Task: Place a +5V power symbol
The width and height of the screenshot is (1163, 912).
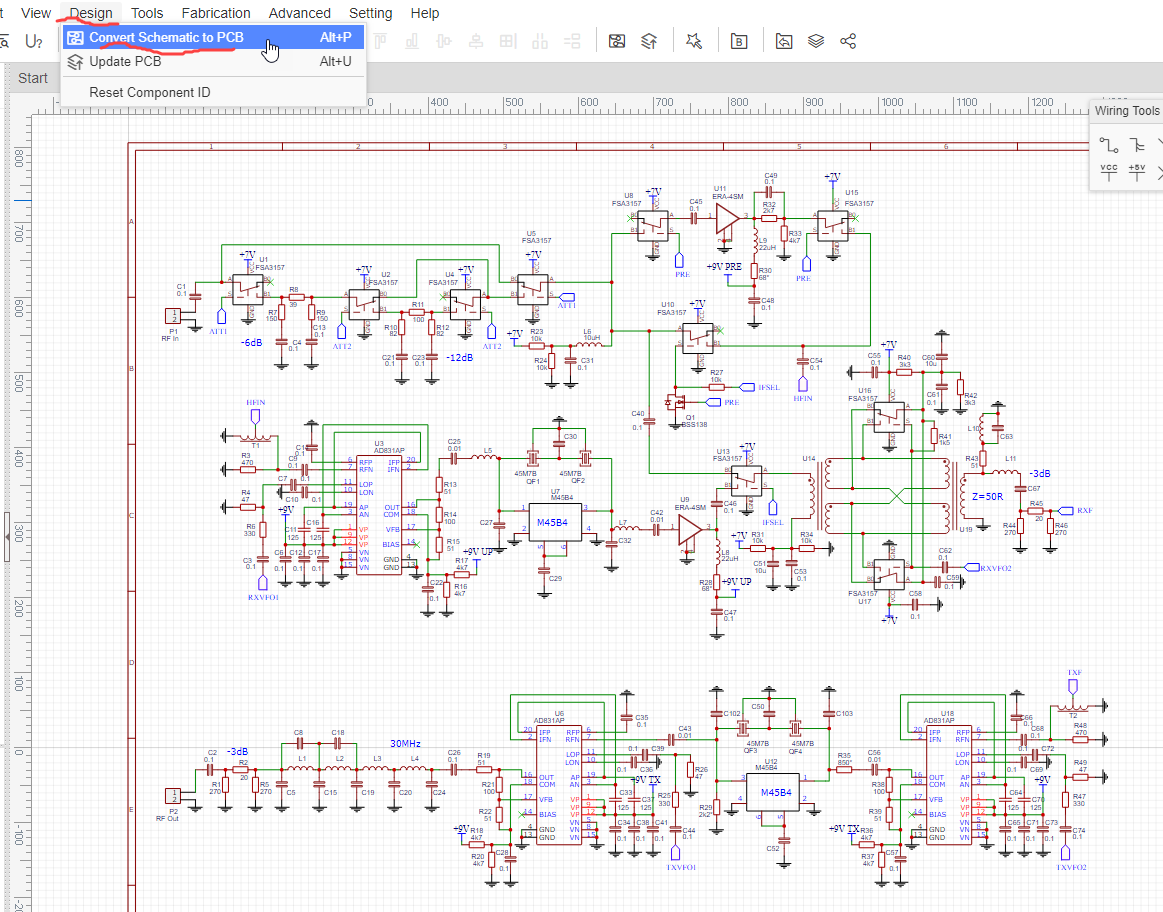Action: click(1137, 172)
